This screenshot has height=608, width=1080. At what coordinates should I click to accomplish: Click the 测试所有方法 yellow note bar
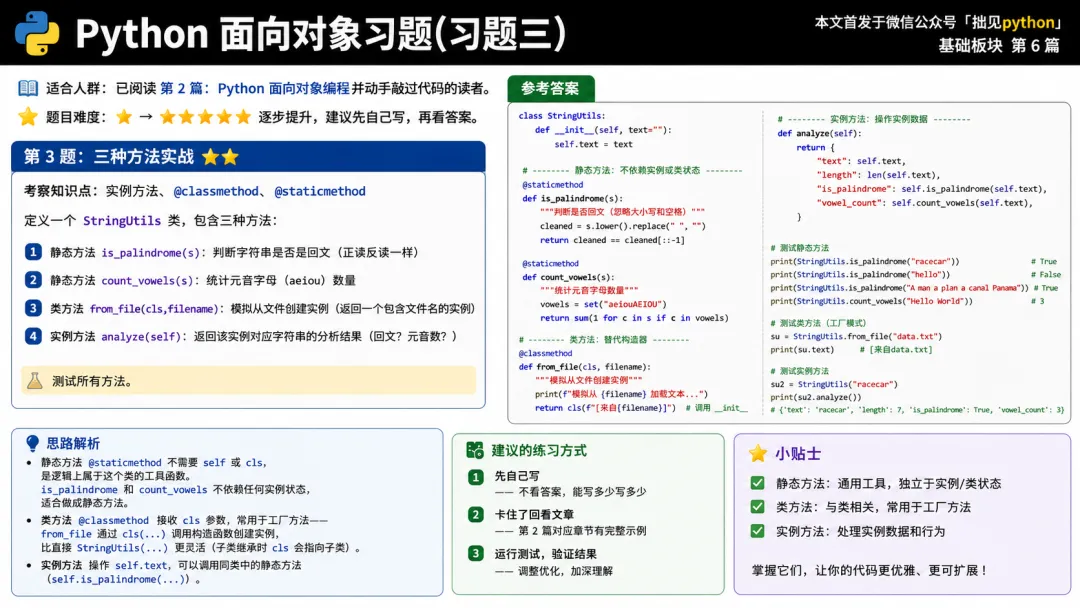click(x=248, y=381)
